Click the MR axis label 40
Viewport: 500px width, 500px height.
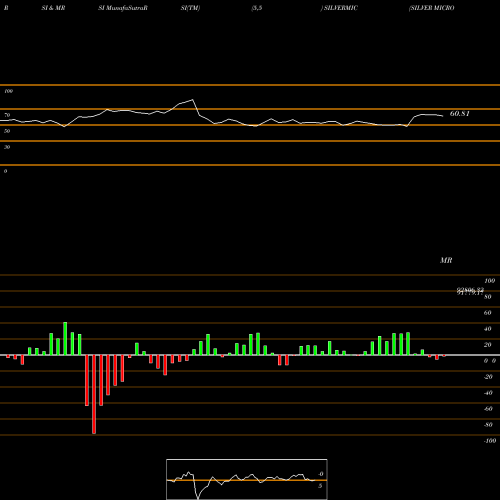[x=487, y=329]
